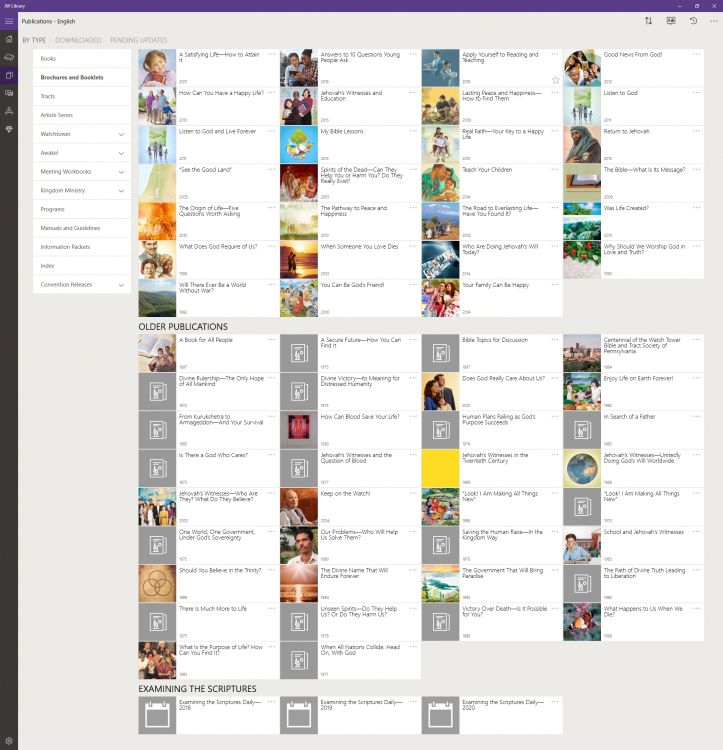The image size is (723, 750).
Task: Switch to the BY TYPE tab
Action: pos(34,40)
